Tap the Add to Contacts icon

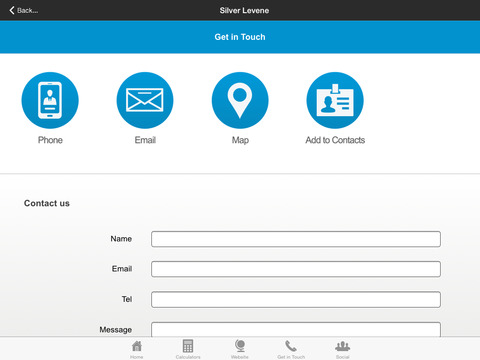tap(335, 100)
